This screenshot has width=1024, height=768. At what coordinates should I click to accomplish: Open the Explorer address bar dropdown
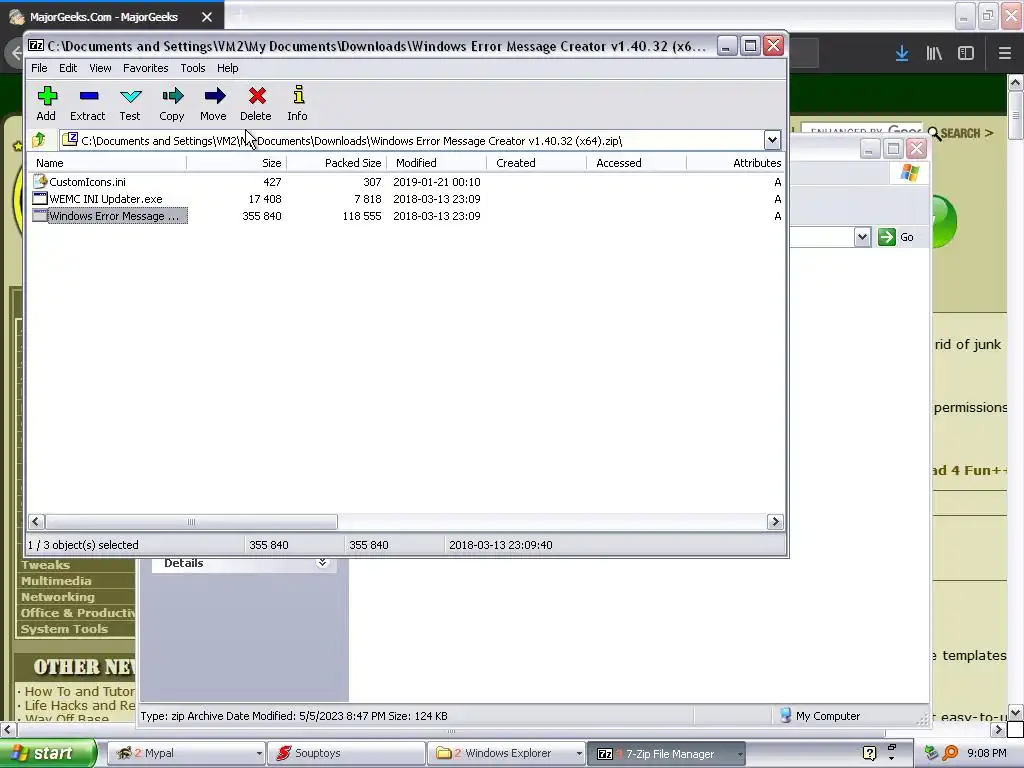[862, 236]
